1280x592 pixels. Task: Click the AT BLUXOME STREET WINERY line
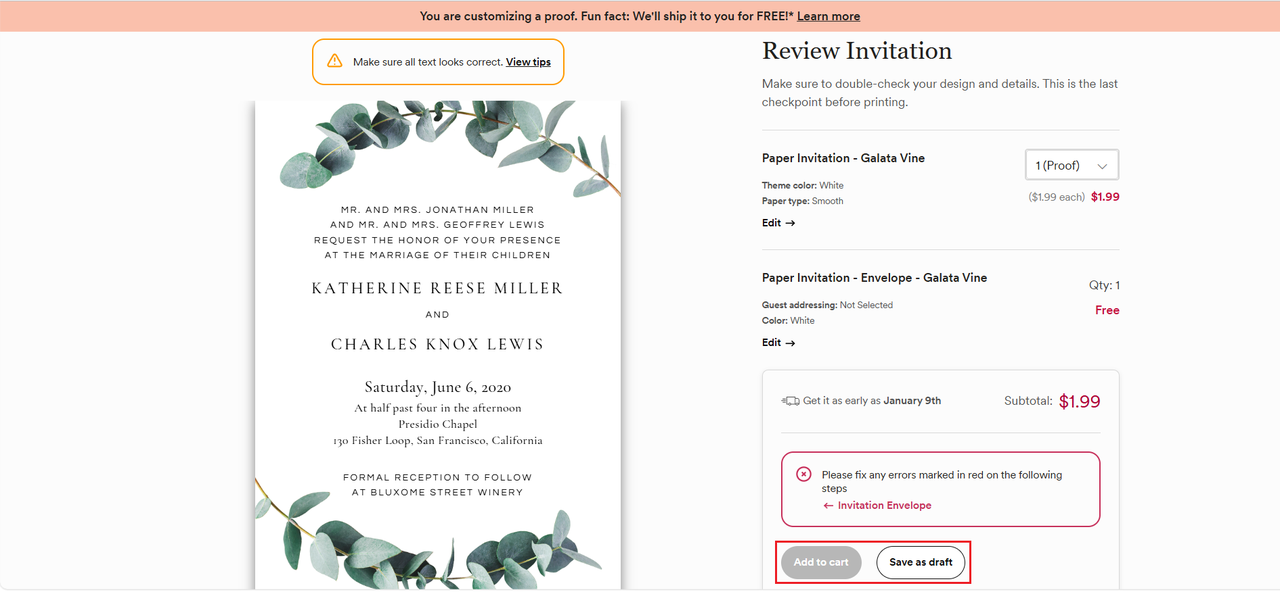[x=438, y=492]
